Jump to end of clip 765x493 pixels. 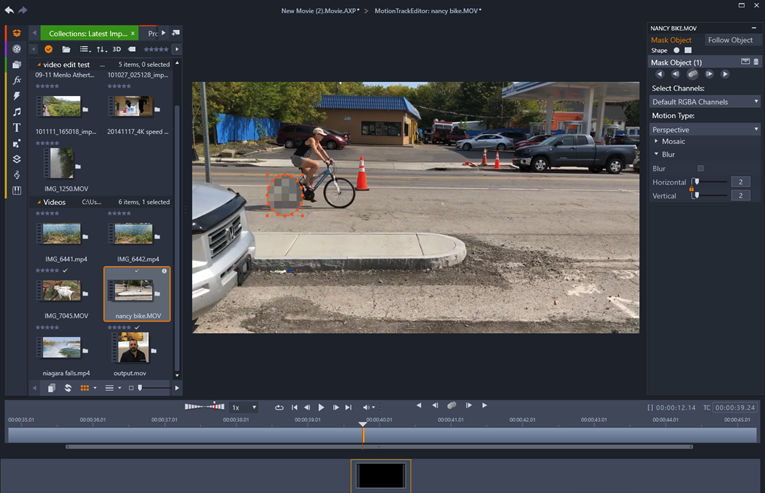pos(348,407)
